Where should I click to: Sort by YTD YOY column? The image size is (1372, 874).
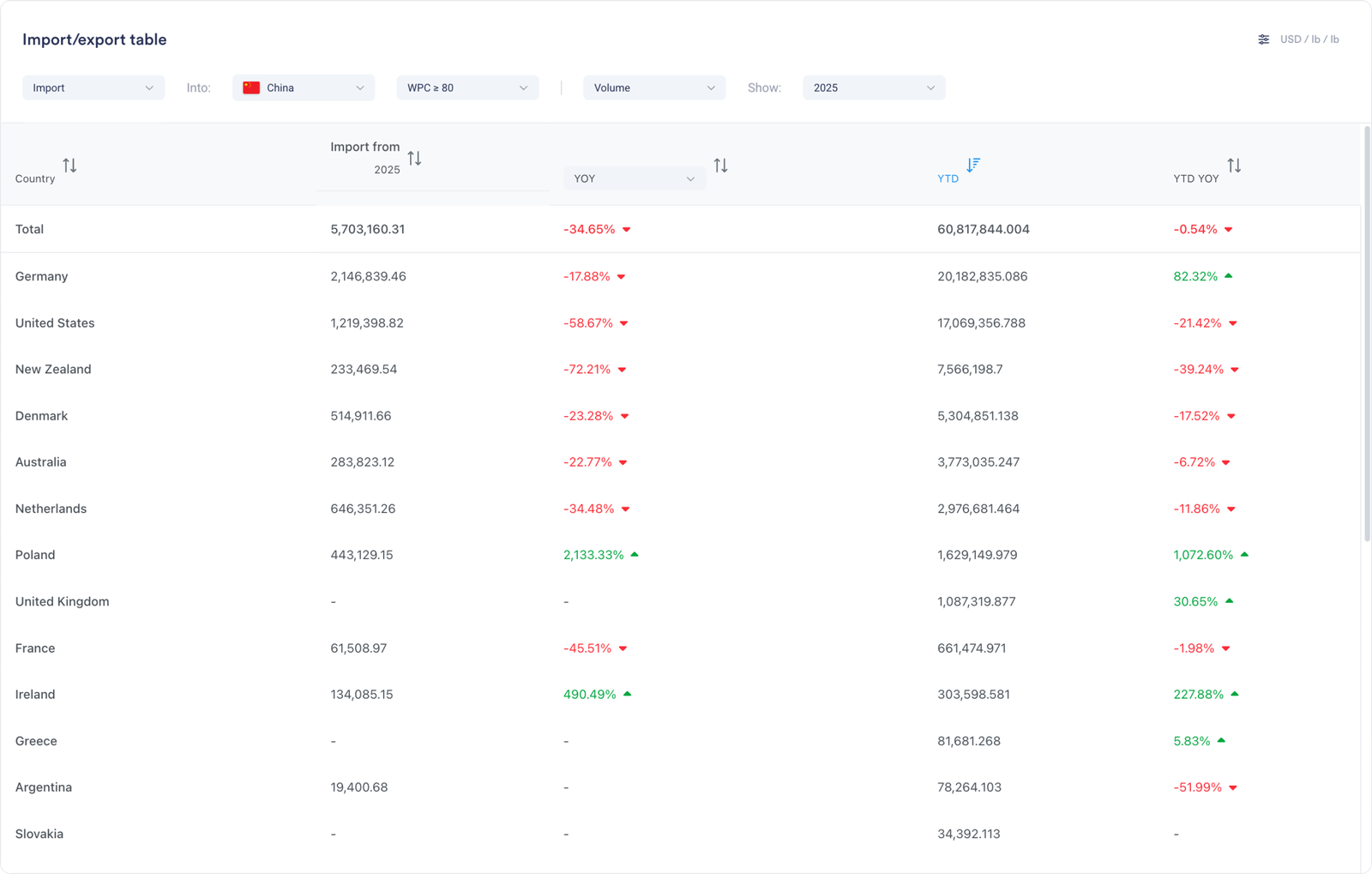[x=1234, y=166]
